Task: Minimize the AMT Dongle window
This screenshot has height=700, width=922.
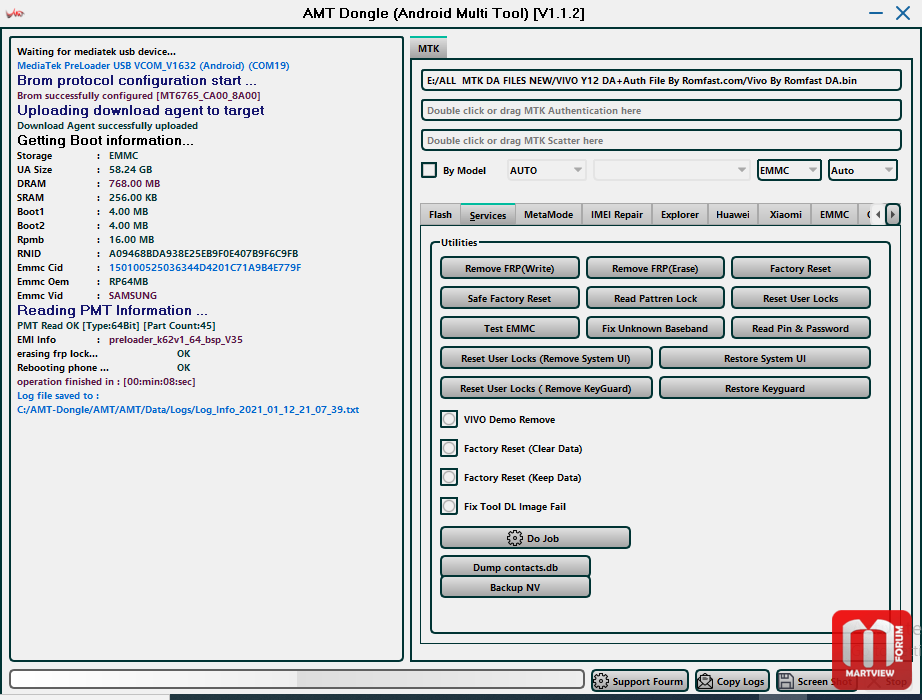Action: (876, 13)
